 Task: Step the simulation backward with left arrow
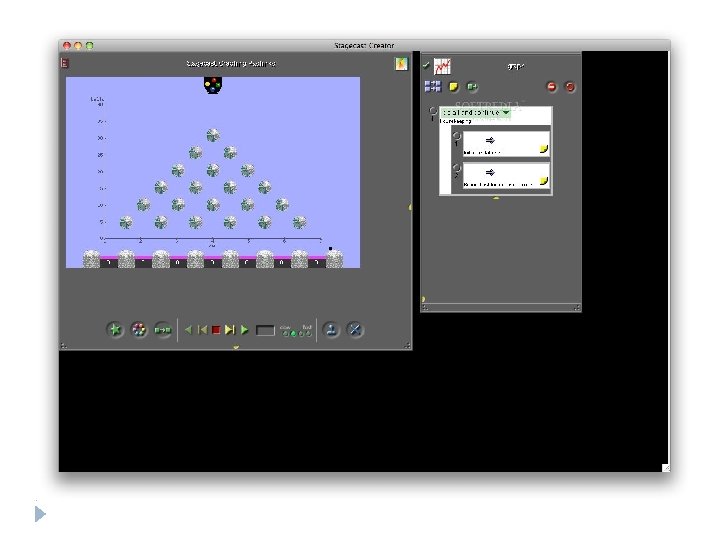(188, 330)
